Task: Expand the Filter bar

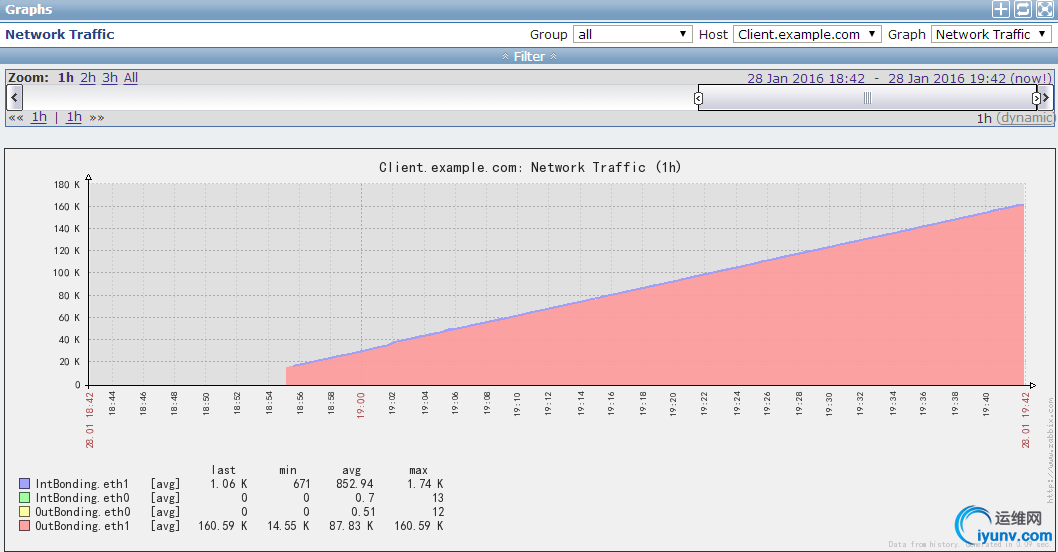Action: (x=529, y=57)
